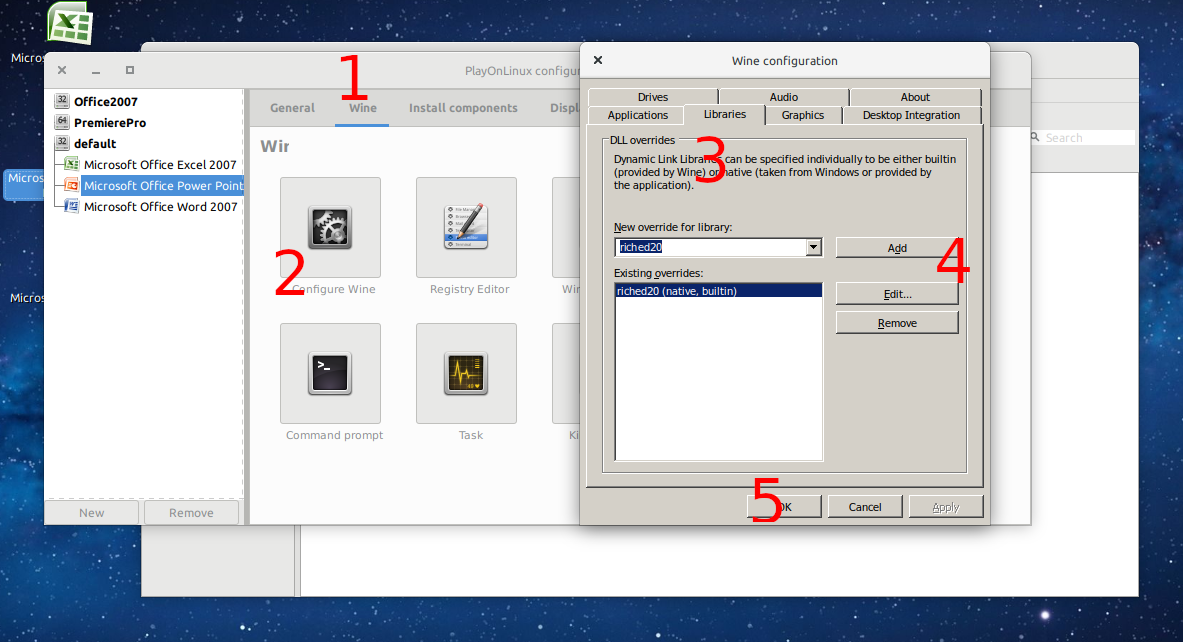Click the Add button
1183x642 pixels.
(897, 247)
